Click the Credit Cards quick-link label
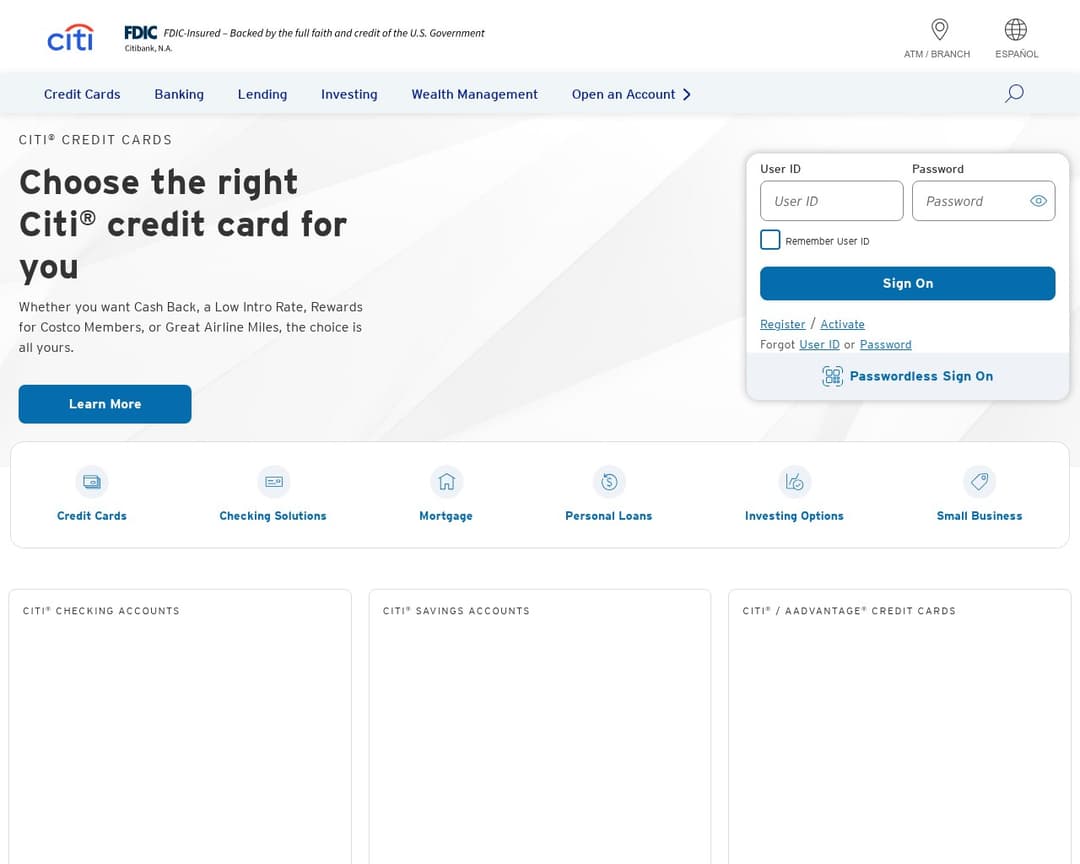The height and width of the screenshot is (864, 1080). click(x=92, y=516)
